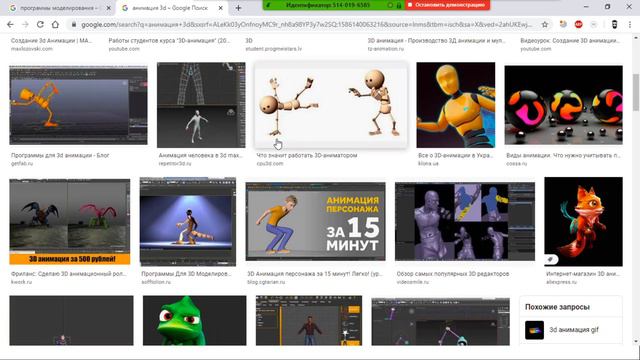Open a new browser tab
Screen dimensions: 640x360
coord(238,8)
